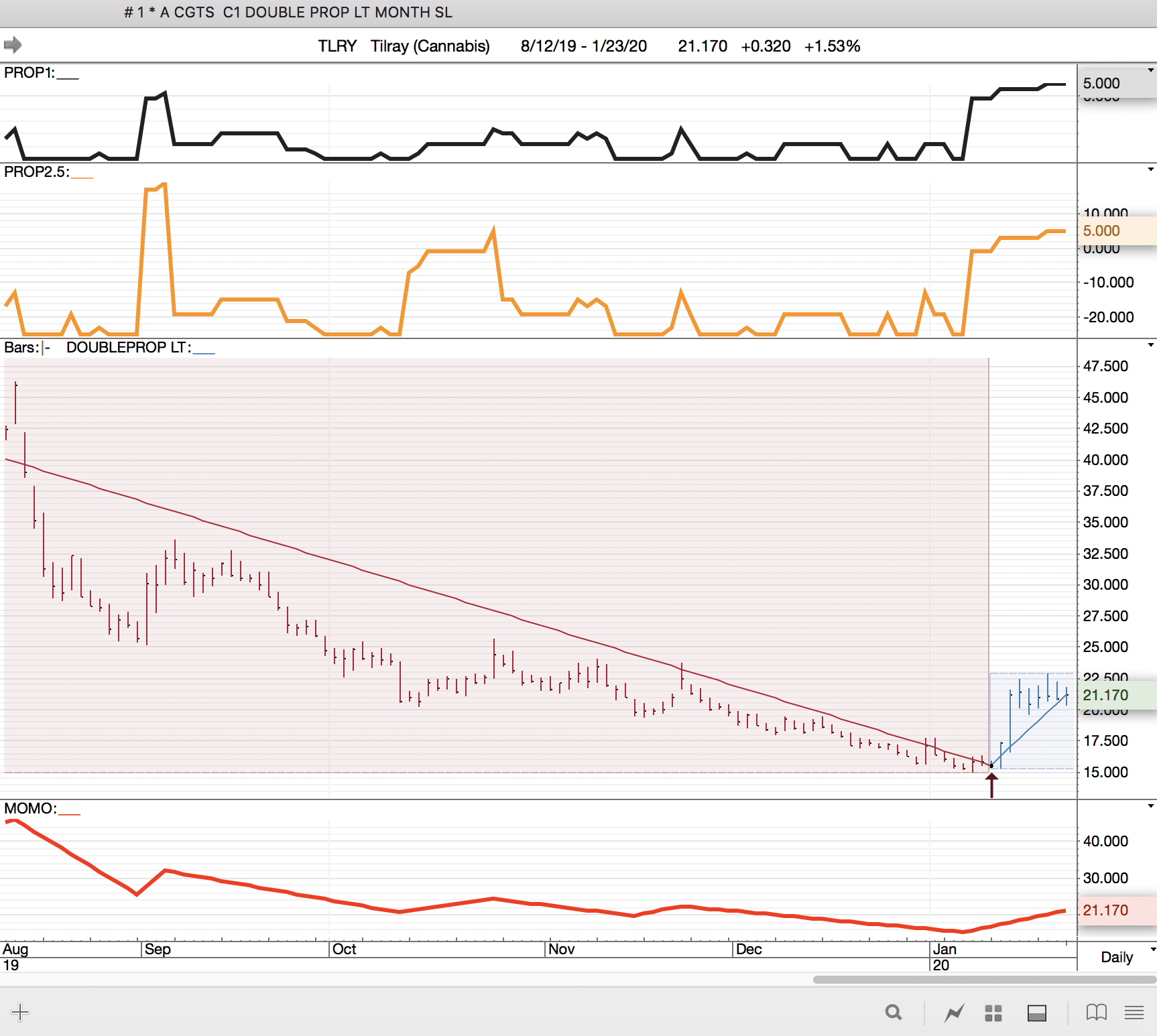Click the Tilray (Cannabis) company name
Viewport: 1157px width, 1036px height.
tap(430, 46)
